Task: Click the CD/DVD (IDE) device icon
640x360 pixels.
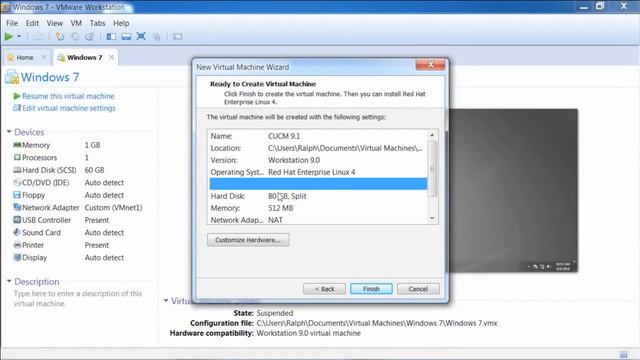Action: pos(17,182)
